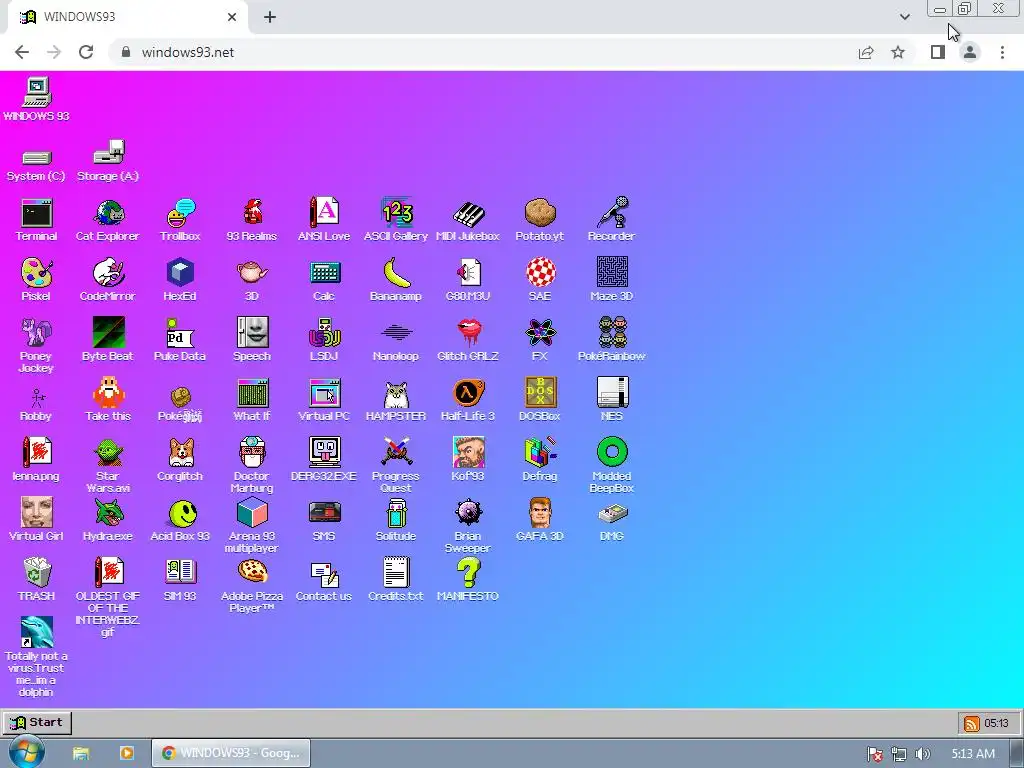Open a new browser tab

point(270,17)
